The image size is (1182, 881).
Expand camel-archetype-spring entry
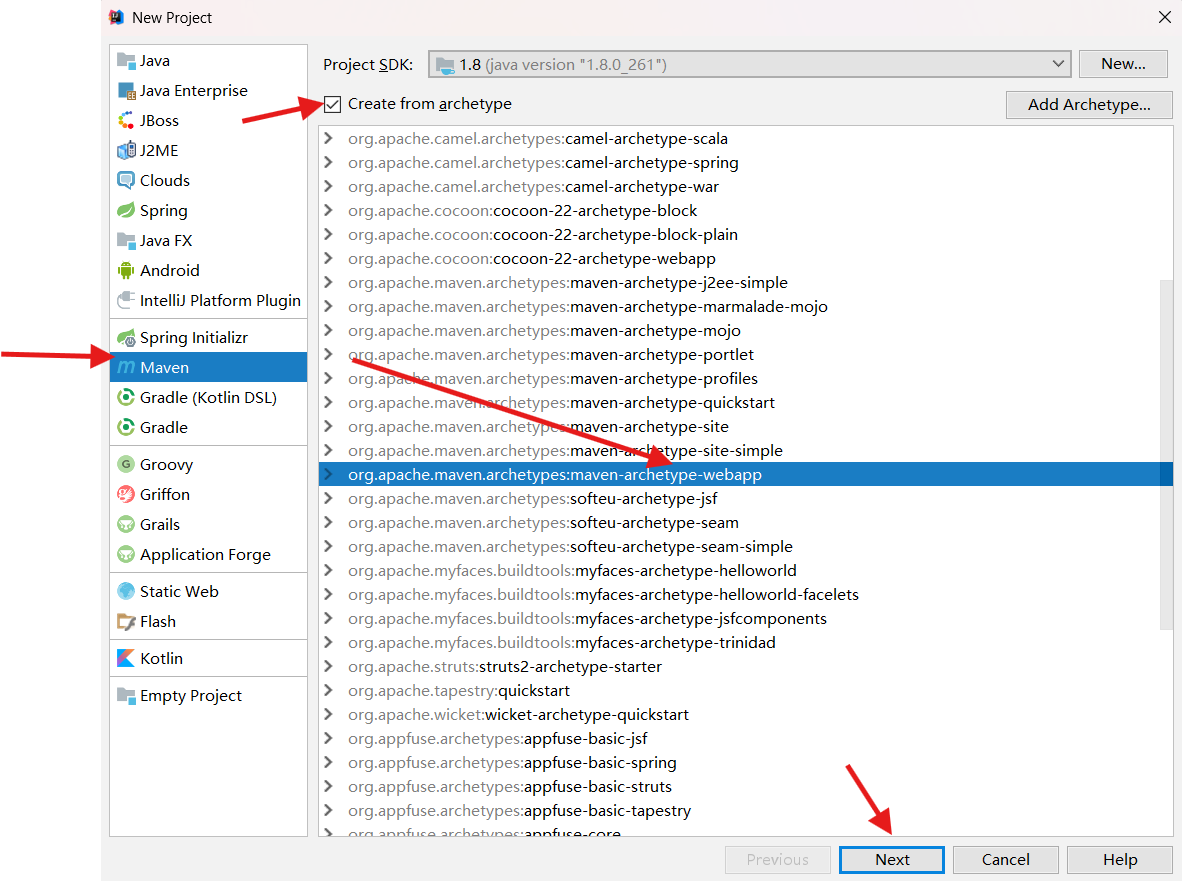tap(328, 163)
